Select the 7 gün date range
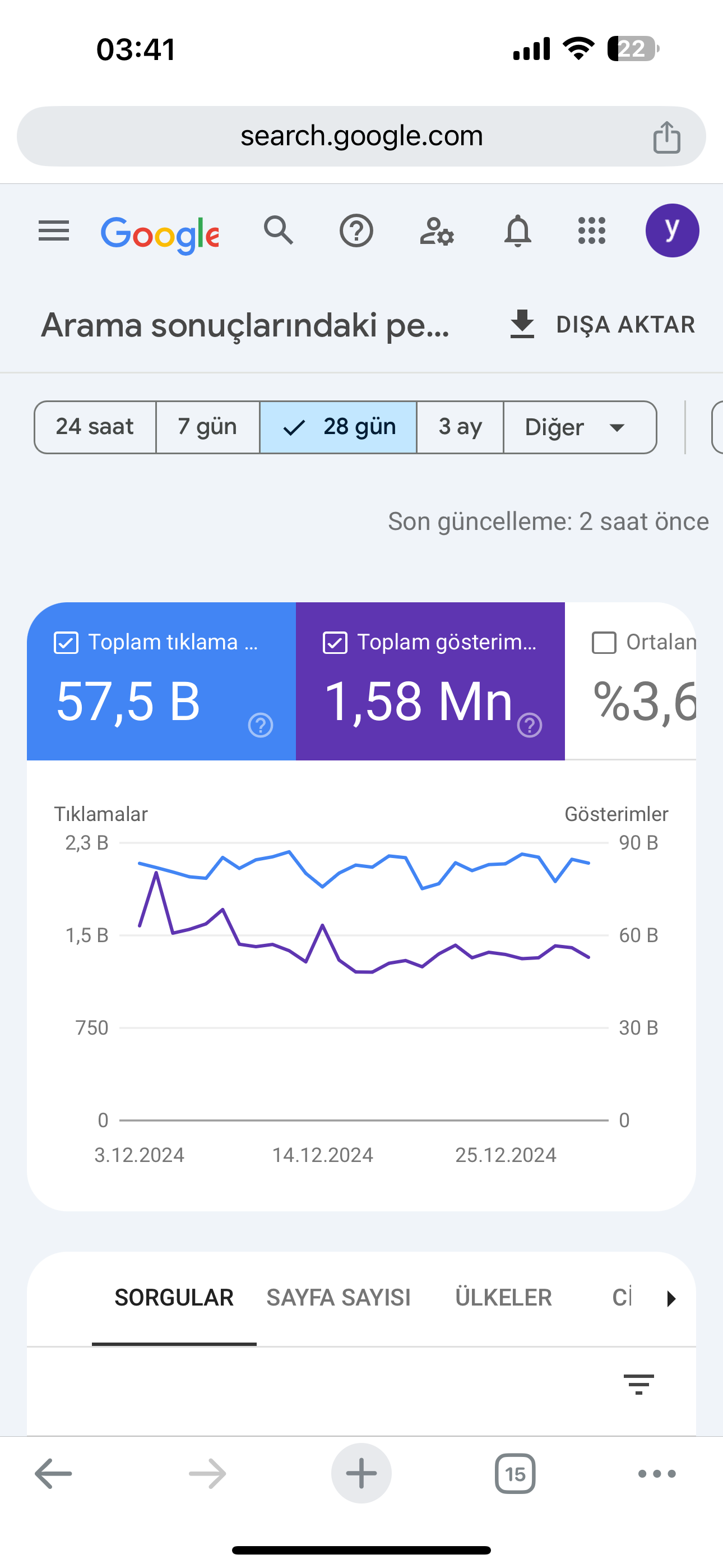Image resolution: width=723 pixels, height=1568 pixels. click(207, 427)
